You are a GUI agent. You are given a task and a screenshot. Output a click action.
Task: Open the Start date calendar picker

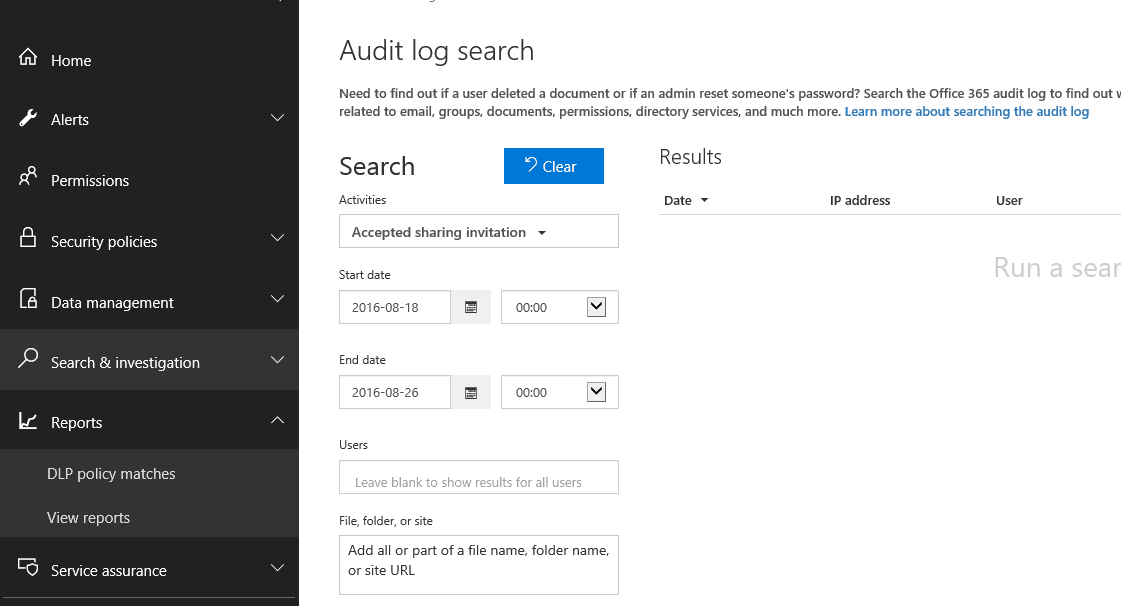[x=470, y=307]
